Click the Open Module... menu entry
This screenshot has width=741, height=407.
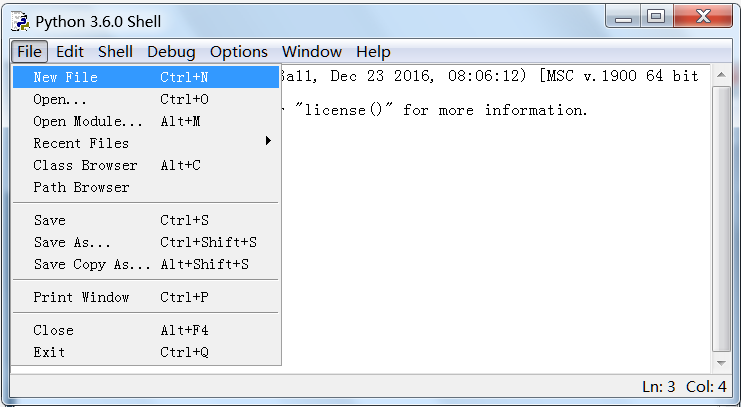(x=88, y=121)
